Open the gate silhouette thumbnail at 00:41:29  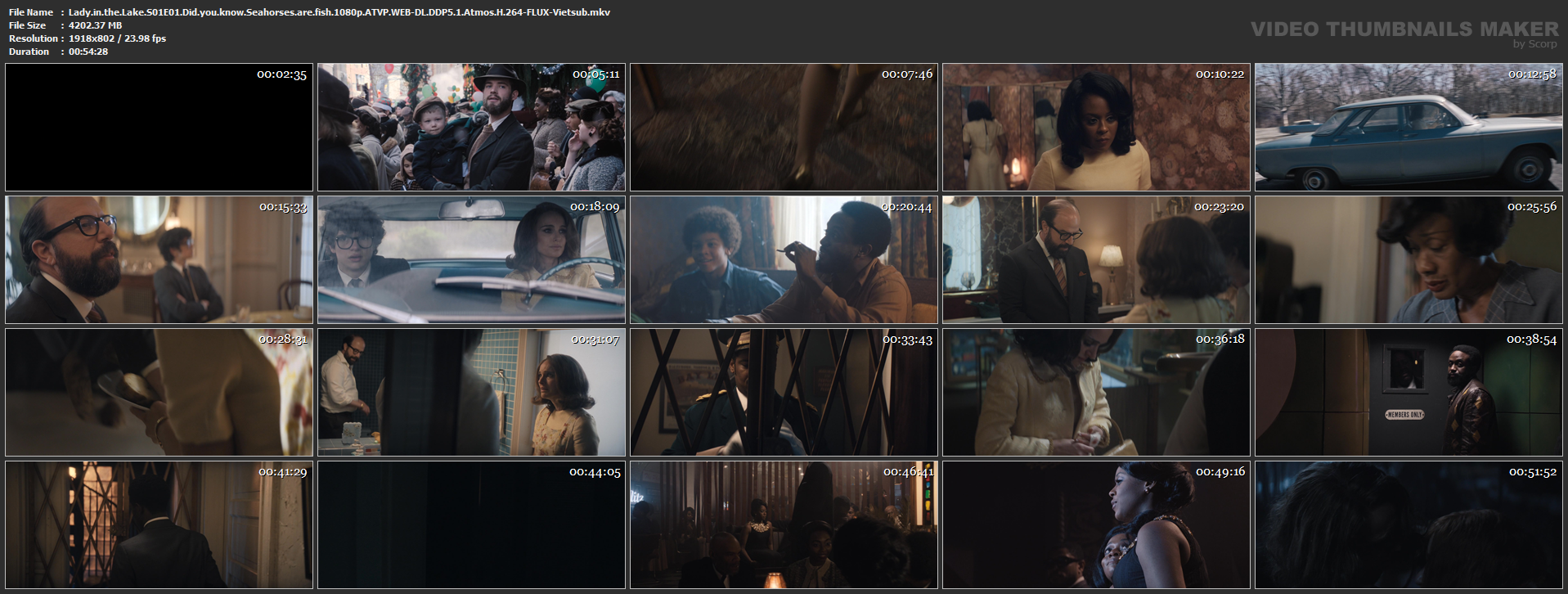[159, 525]
